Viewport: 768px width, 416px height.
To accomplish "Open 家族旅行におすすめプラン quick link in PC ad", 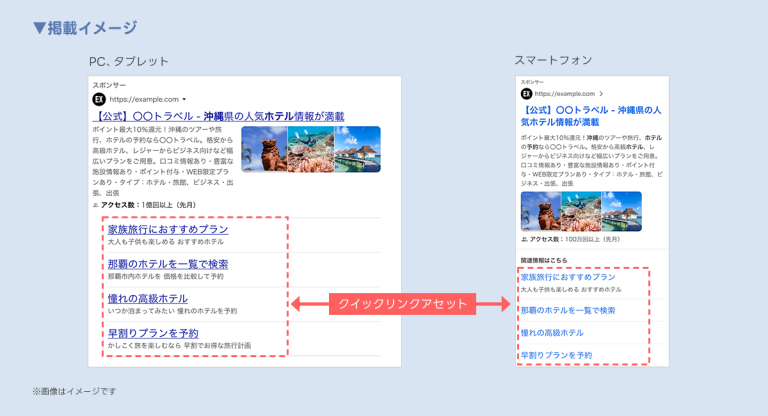I will click(167, 229).
